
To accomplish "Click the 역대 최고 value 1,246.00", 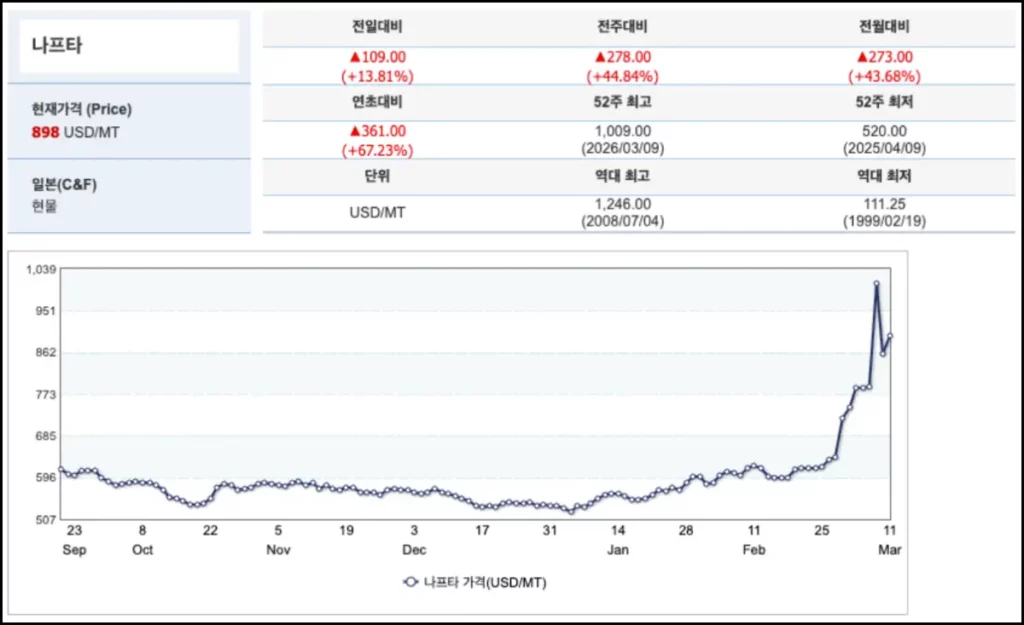I will 622,204.
